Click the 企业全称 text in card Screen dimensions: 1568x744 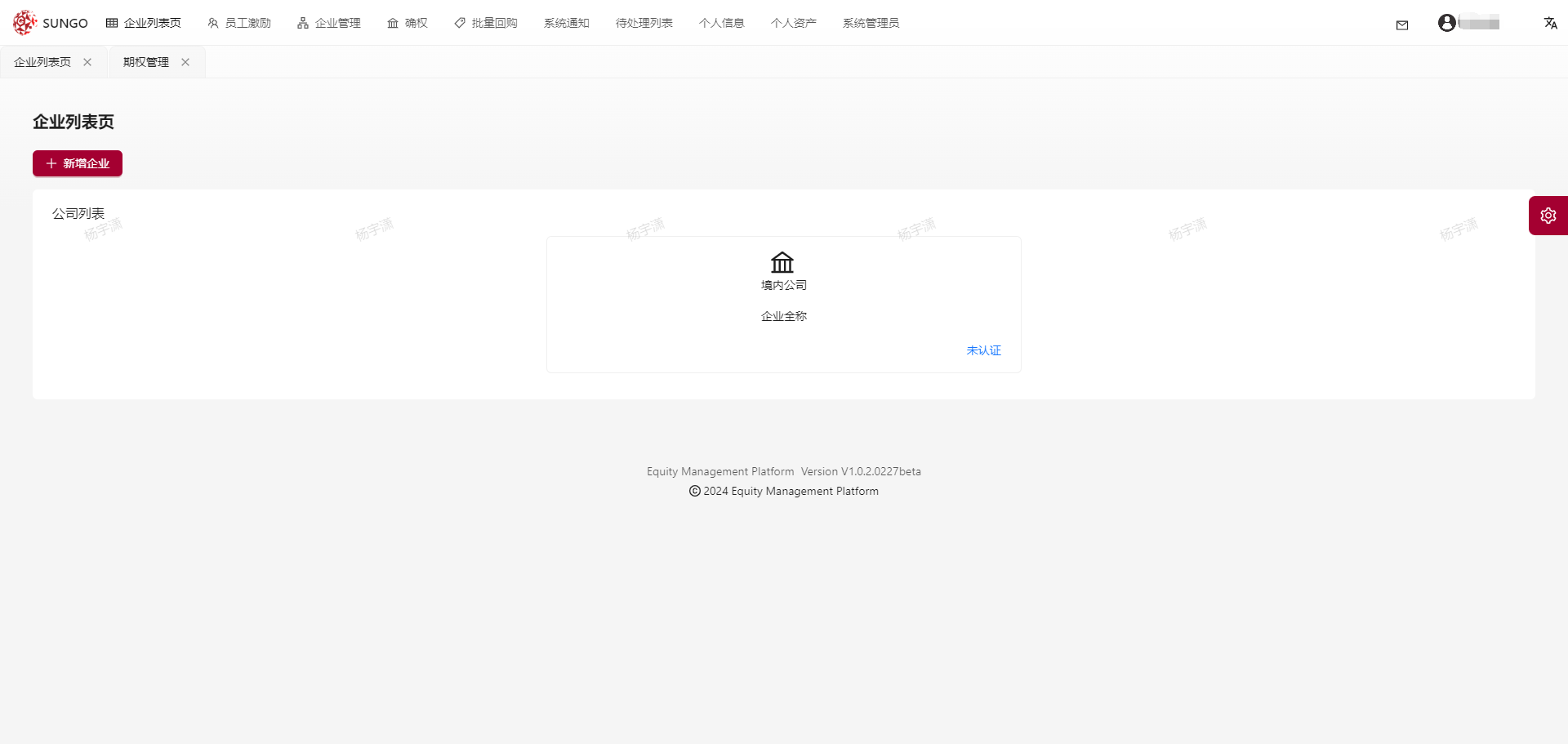pyautogui.click(x=784, y=316)
